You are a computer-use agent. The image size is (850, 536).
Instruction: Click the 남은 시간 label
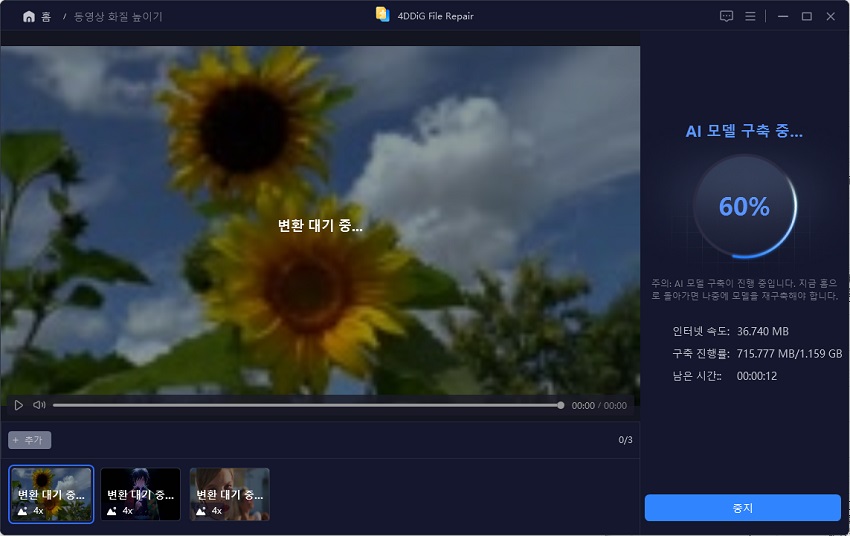(x=697, y=376)
